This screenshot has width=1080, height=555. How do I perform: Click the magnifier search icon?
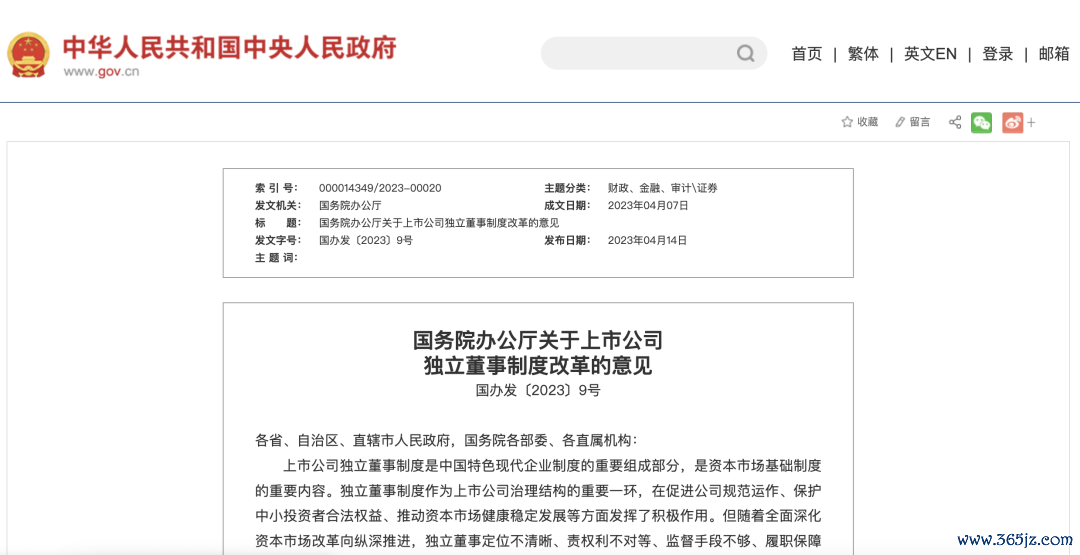(x=746, y=54)
